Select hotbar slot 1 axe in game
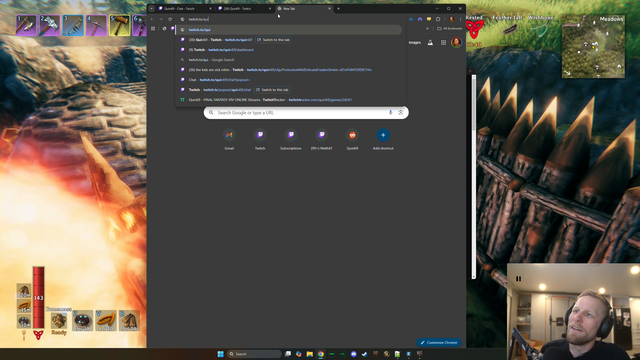 click(x=26, y=25)
